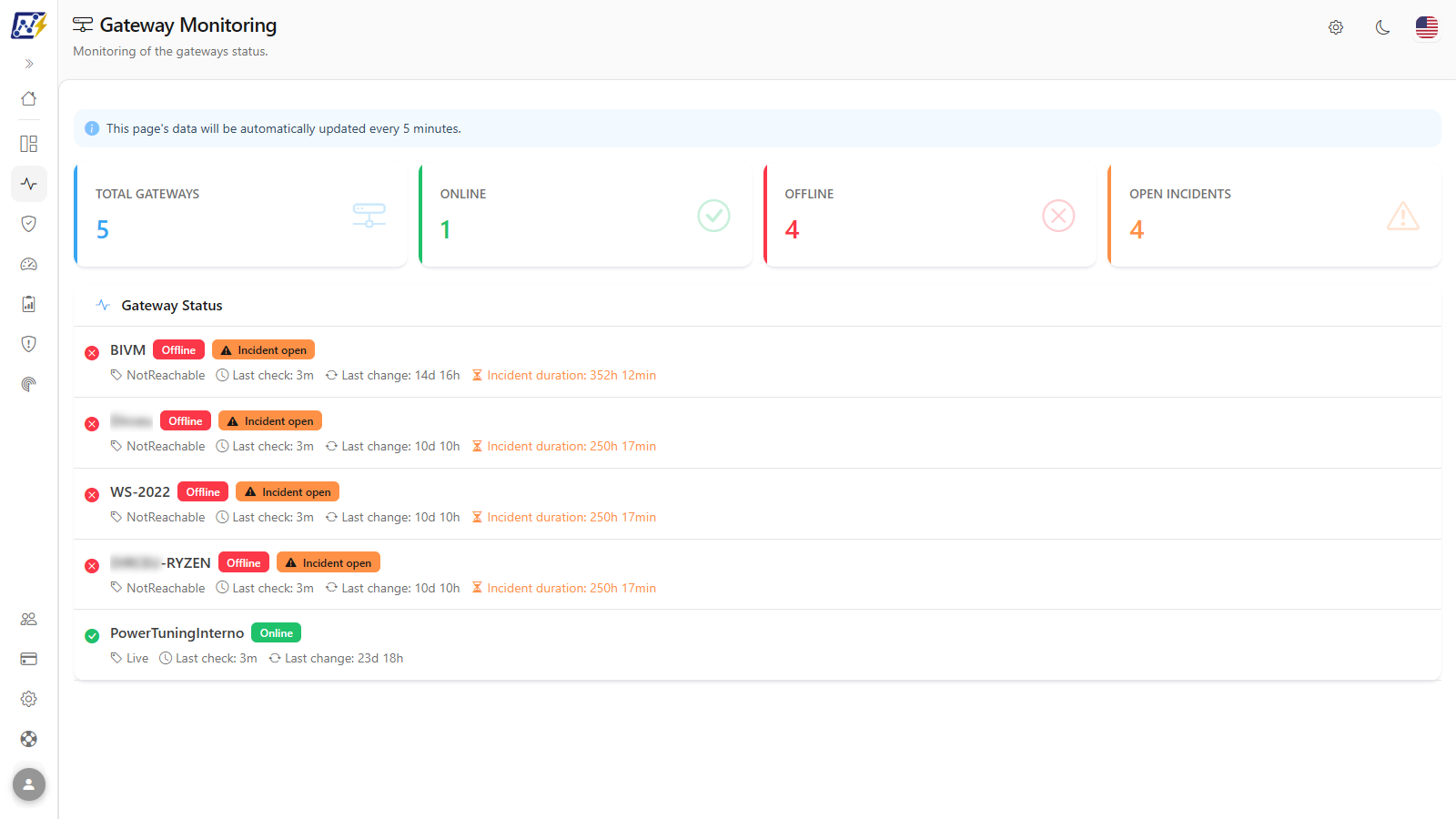The image size is (1456, 819).
Task: Open the speedometer gauge sidebar icon
Action: (29, 264)
